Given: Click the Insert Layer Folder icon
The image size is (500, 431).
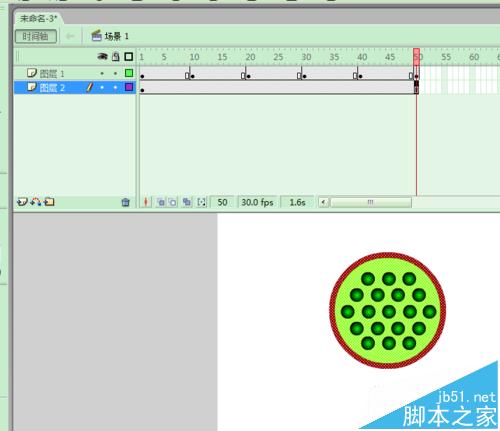Looking at the screenshot, I should [49, 202].
